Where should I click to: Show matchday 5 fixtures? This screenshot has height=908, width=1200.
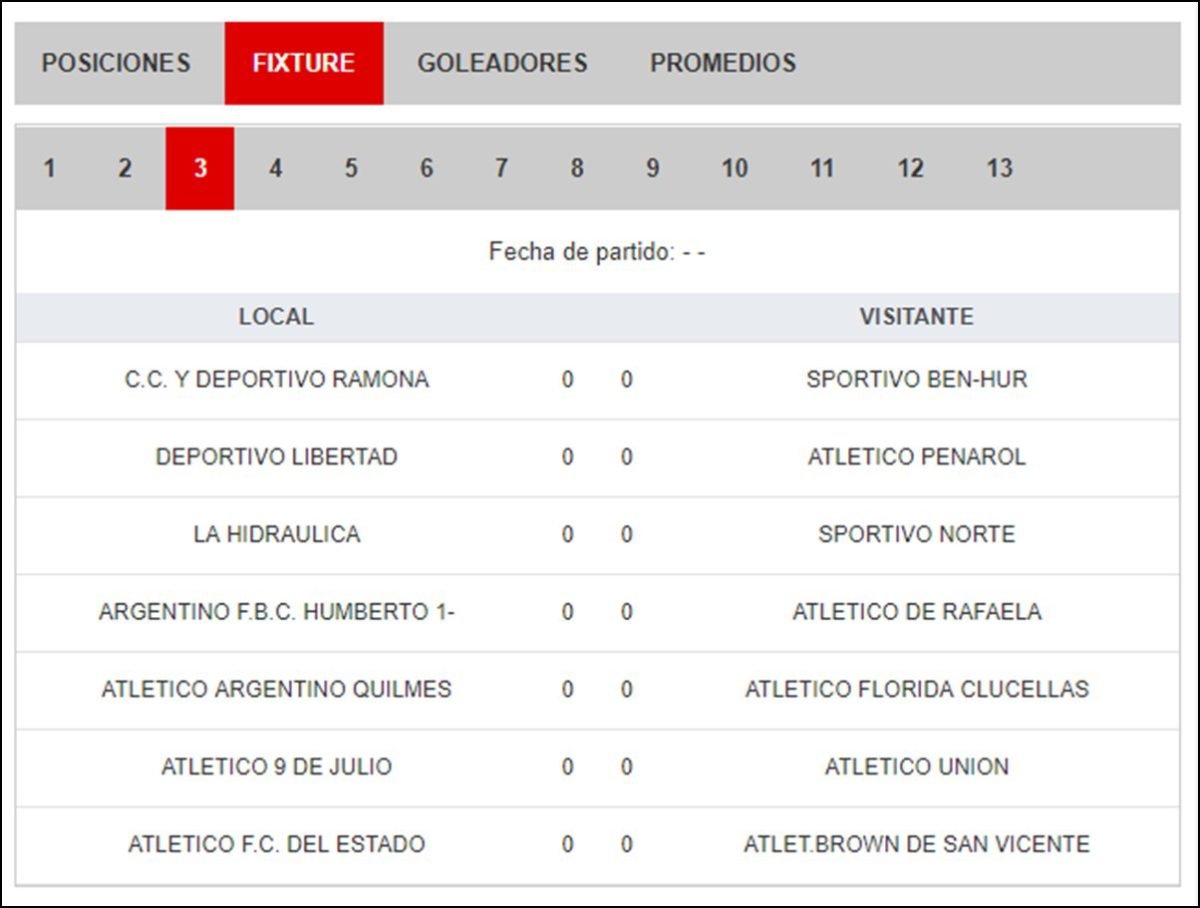[x=351, y=168]
